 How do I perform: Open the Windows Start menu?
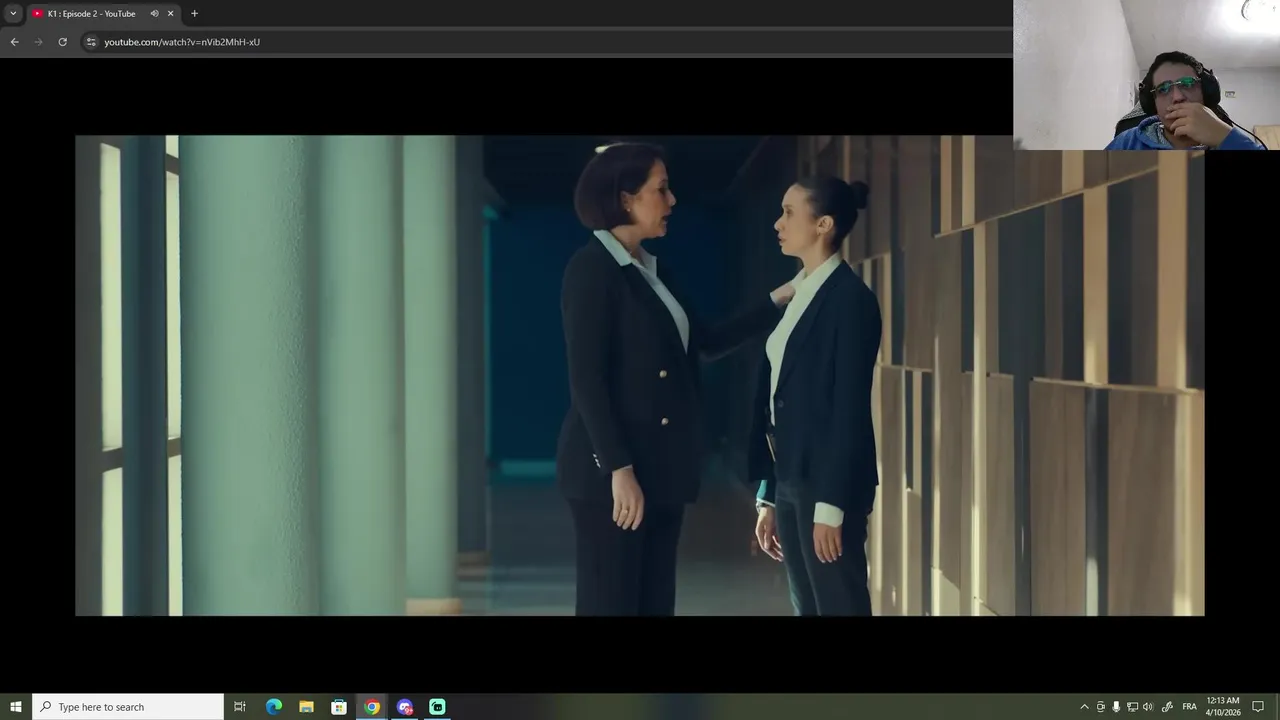pyautogui.click(x=16, y=707)
